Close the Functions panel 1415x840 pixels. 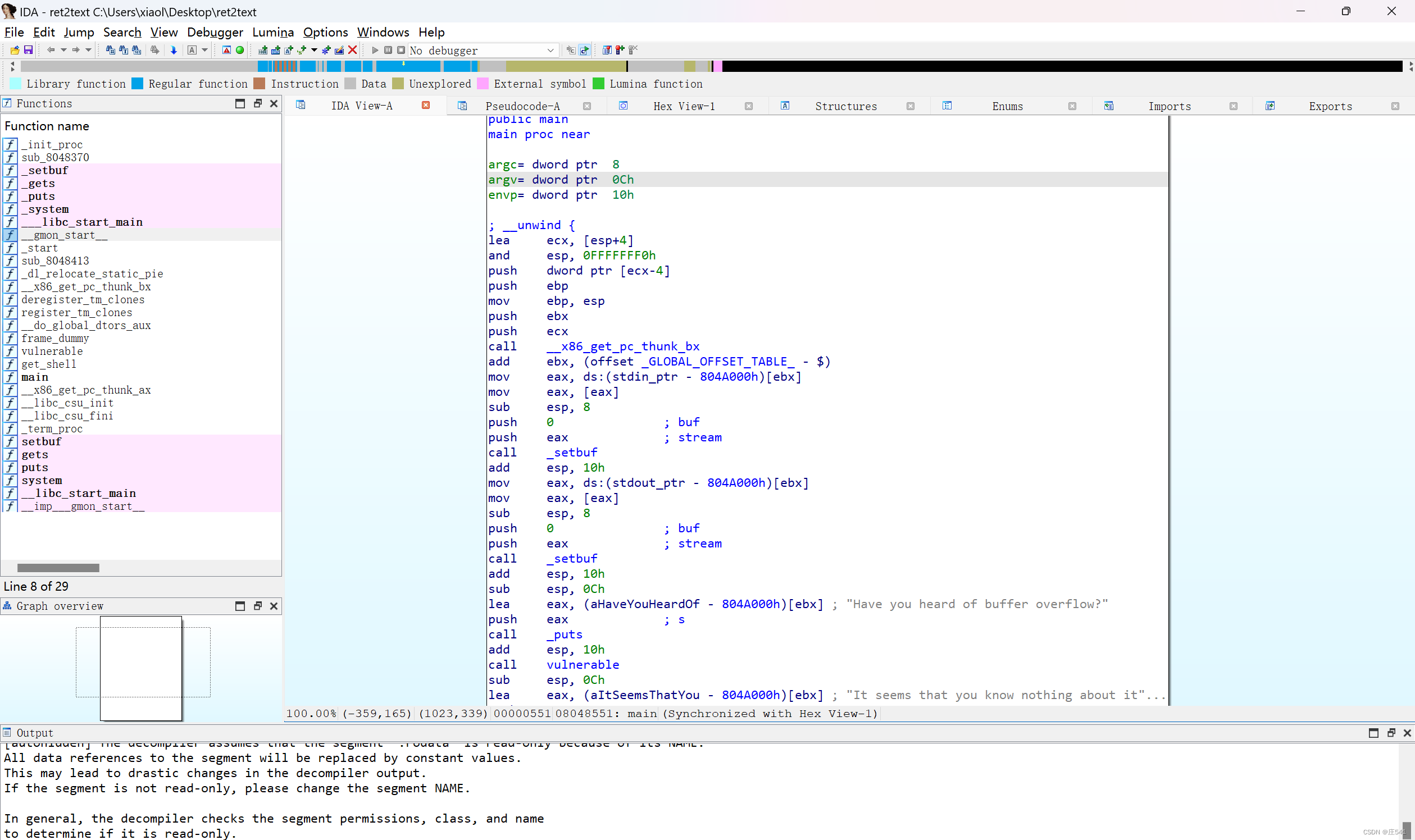tap(274, 103)
